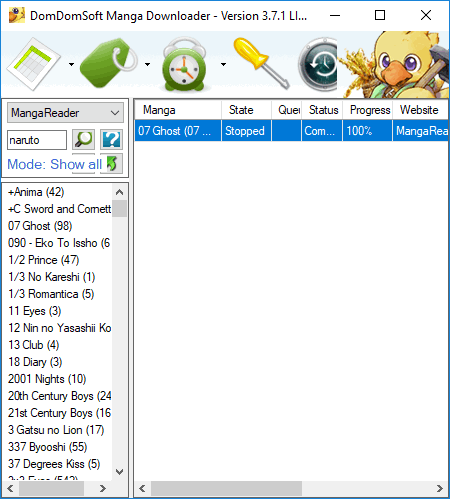Select +Anima (42) in manga list
This screenshot has width=450, height=499.
click(x=36, y=192)
